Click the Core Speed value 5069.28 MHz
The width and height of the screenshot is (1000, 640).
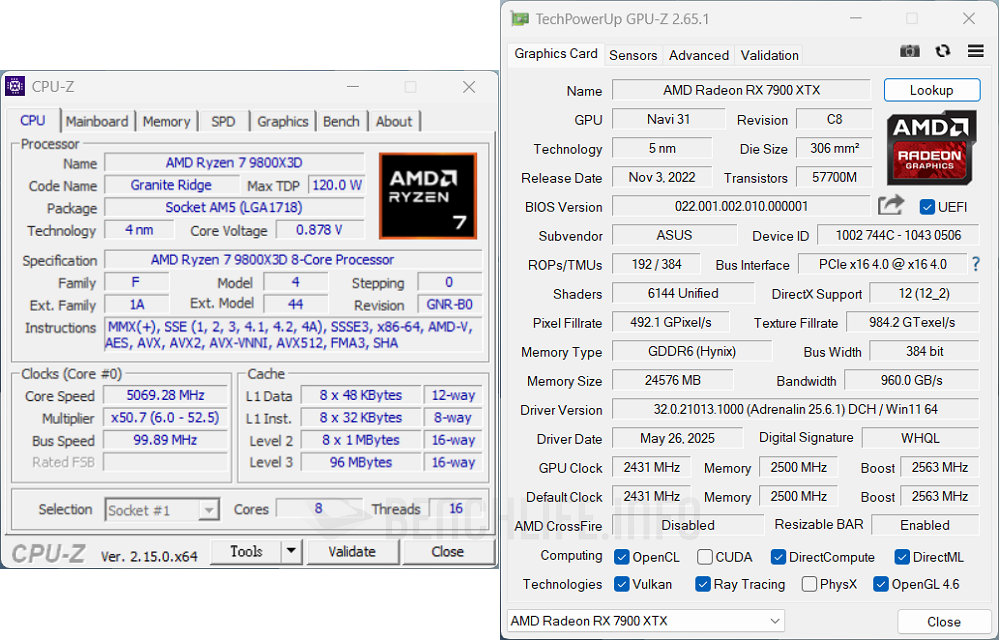pos(165,395)
